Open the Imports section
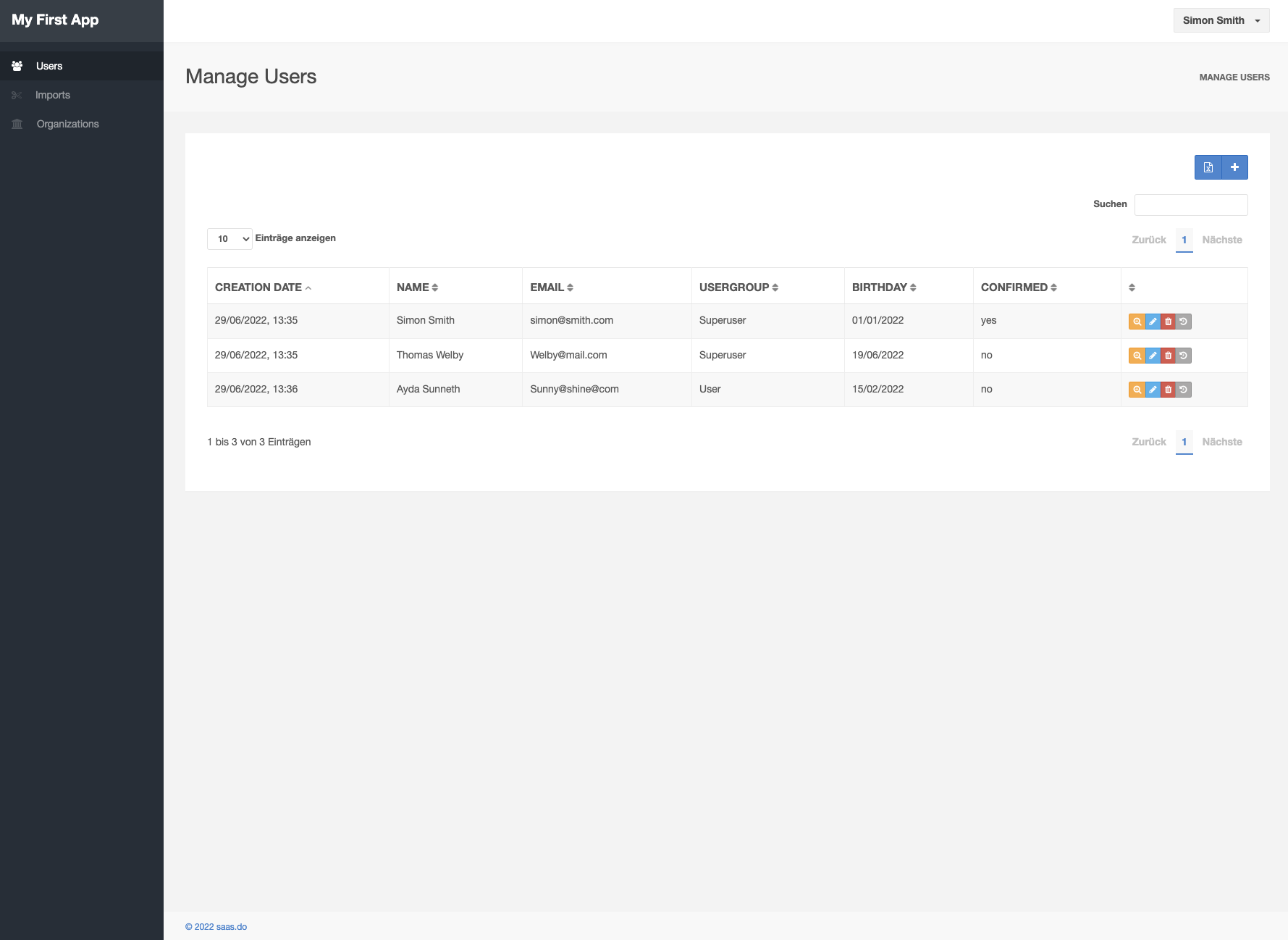 coord(53,95)
